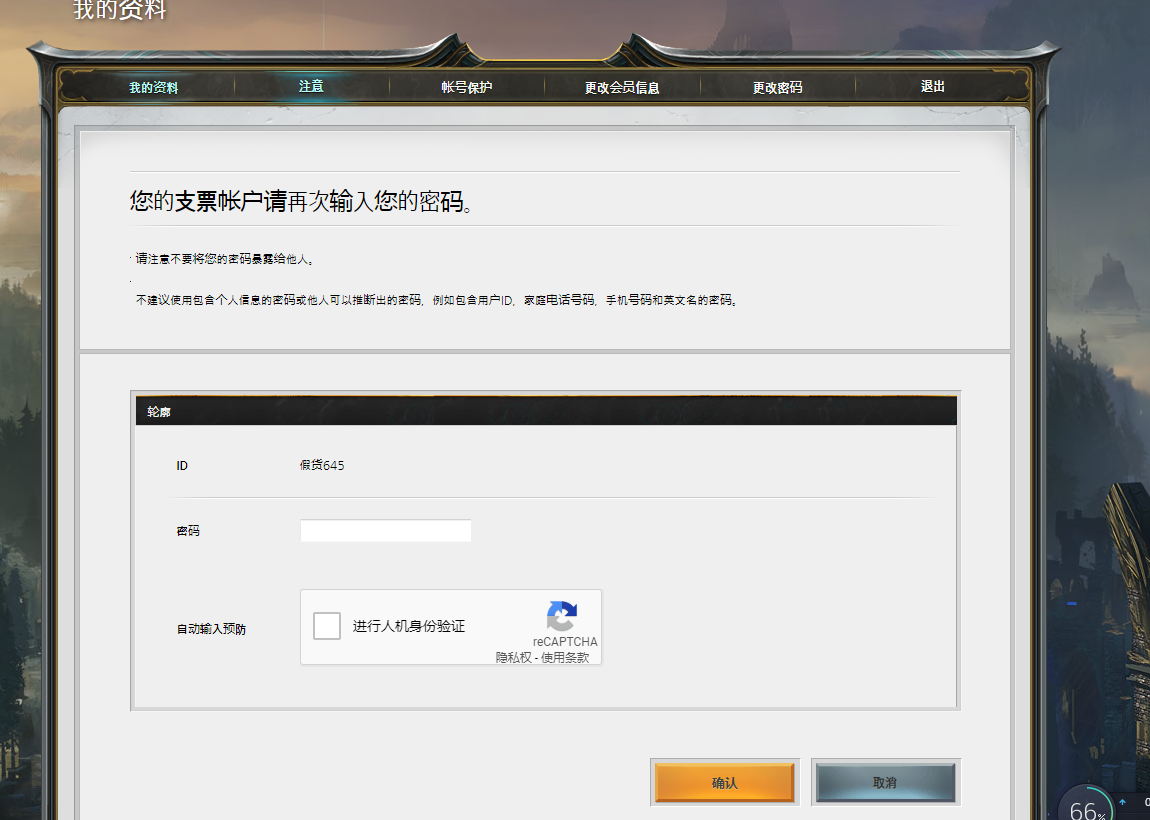Click 退出 to log out

pyautogui.click(x=933, y=87)
